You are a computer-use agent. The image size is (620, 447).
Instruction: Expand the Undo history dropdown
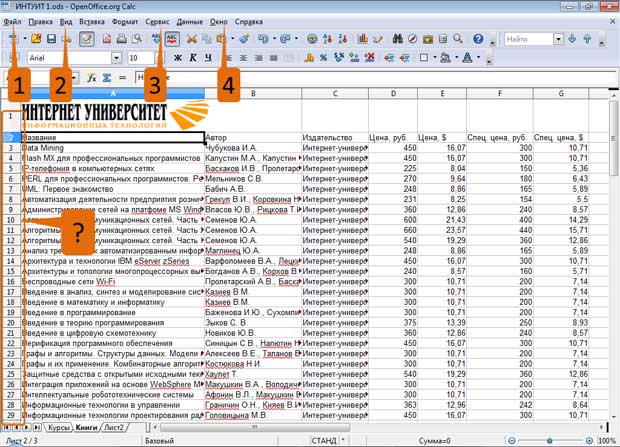pyautogui.click(x=274, y=39)
